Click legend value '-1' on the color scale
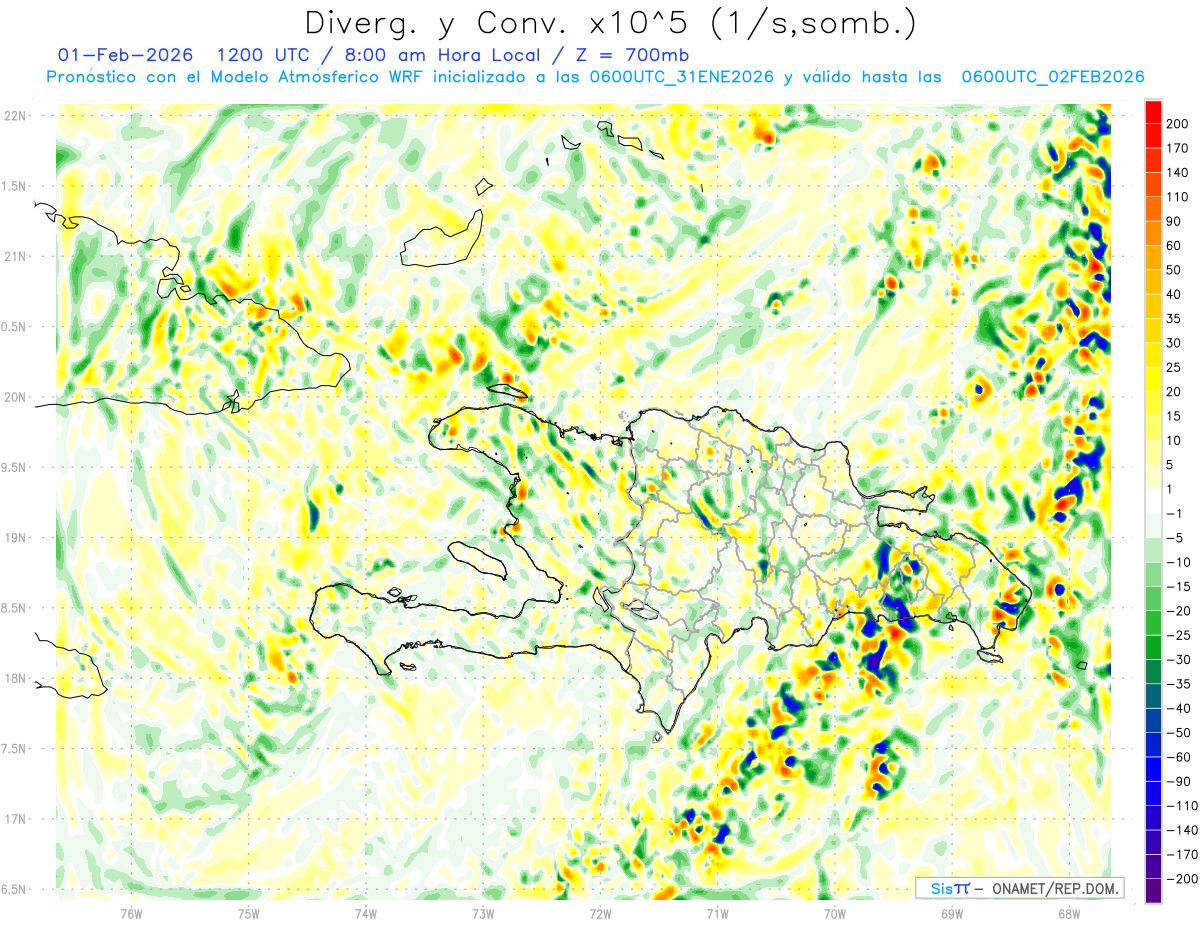Screen dimensions: 1200x927 click(x=1174, y=514)
